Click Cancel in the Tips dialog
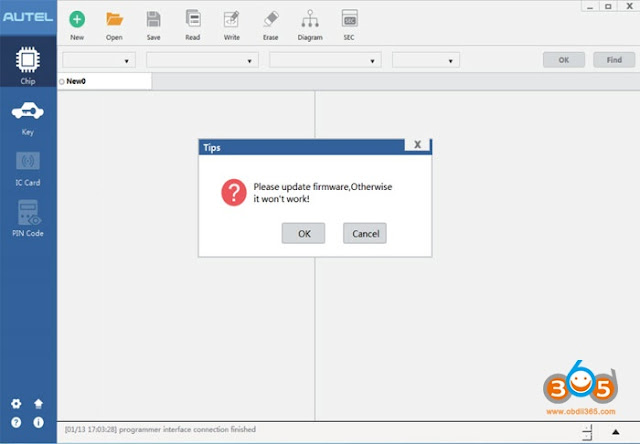Image resolution: width=640 pixels, height=444 pixels. tap(365, 233)
